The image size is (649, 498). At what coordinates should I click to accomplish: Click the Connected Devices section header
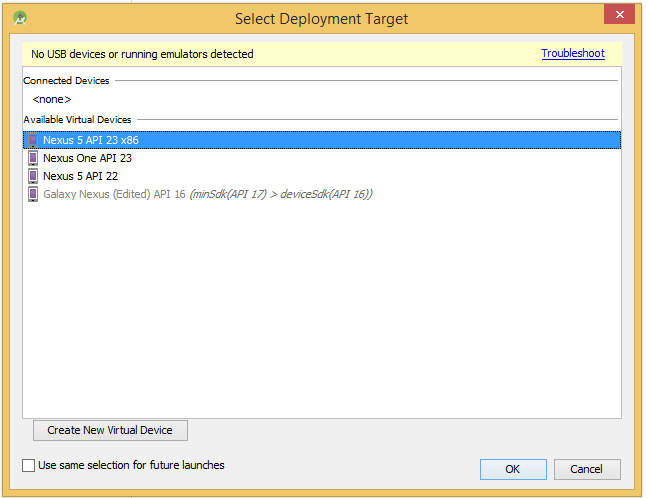[x=66, y=81]
